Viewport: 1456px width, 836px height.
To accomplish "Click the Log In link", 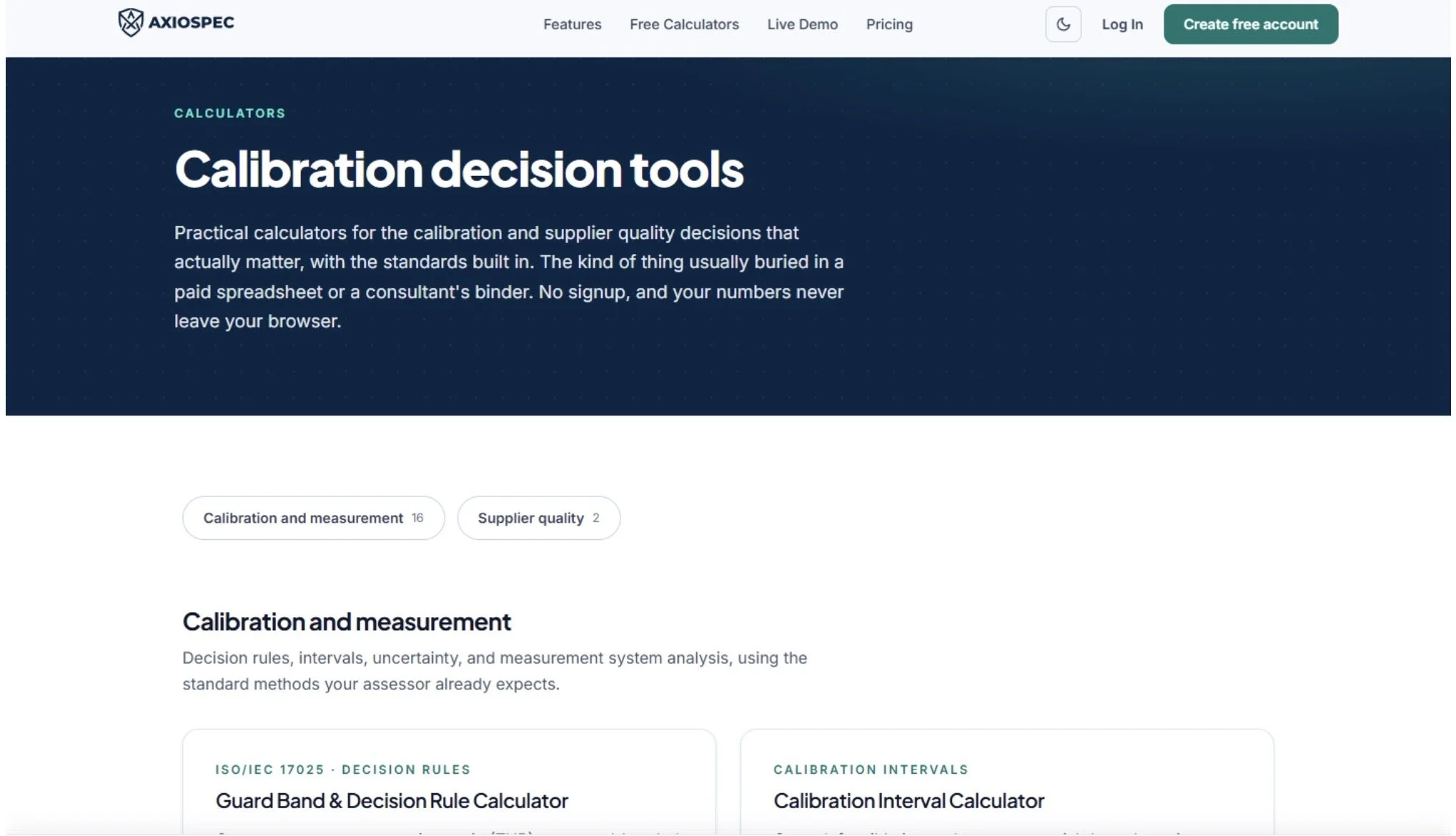I will point(1121,24).
